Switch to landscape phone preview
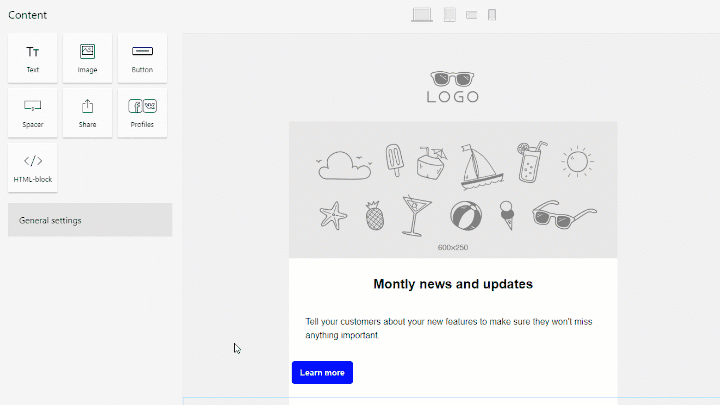Viewport: 720px width, 405px height. point(472,15)
